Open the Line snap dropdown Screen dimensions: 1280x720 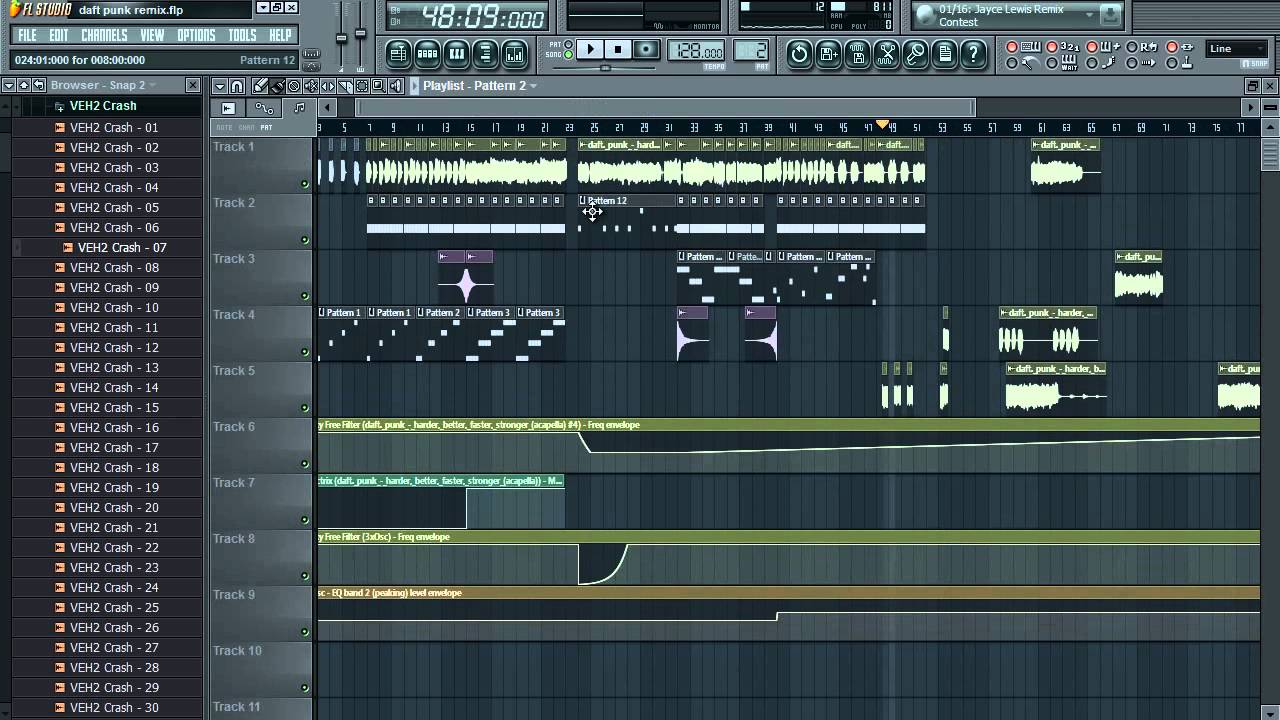(x=1236, y=48)
